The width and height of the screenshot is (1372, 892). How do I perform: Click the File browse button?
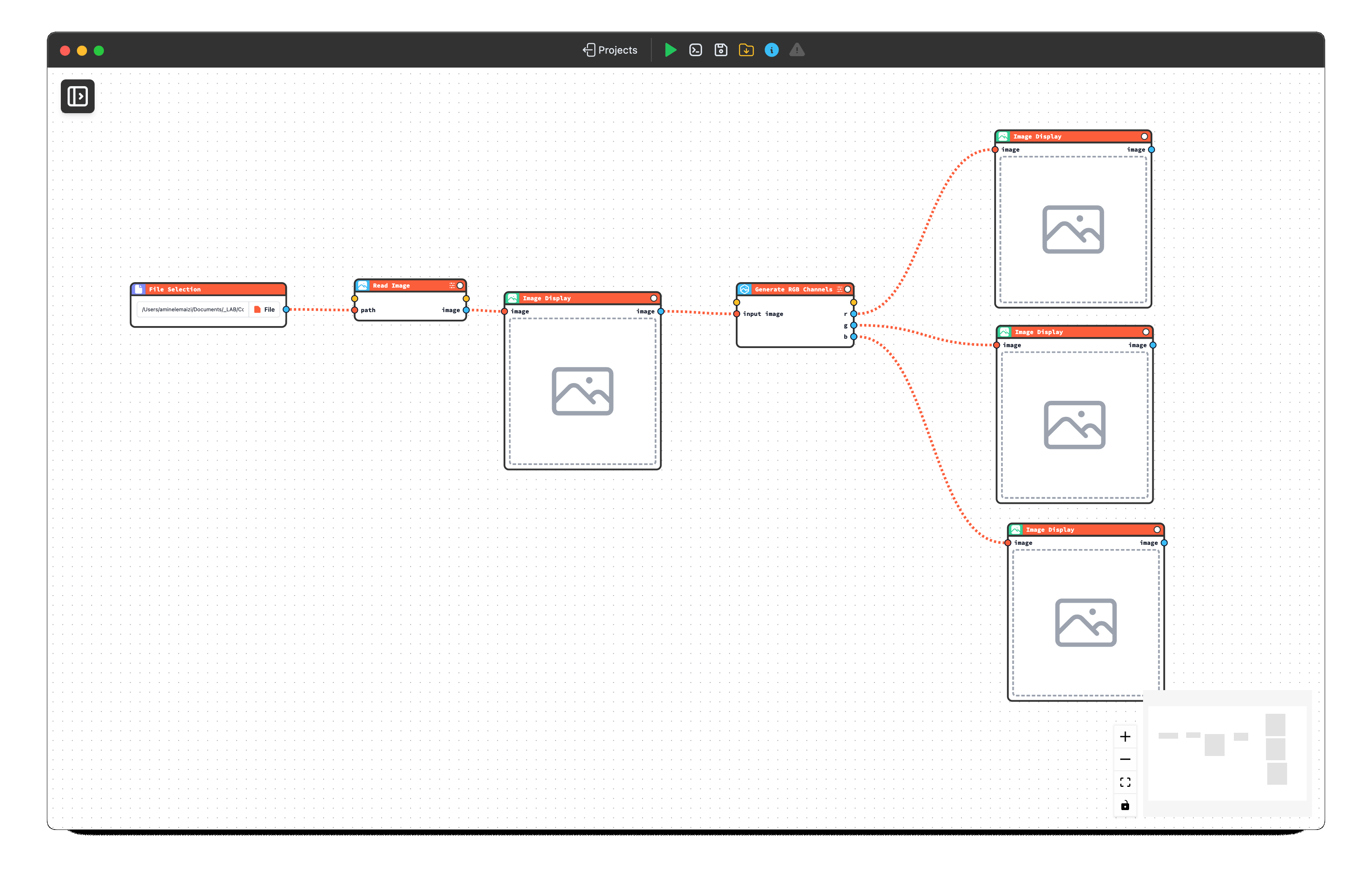tap(264, 310)
